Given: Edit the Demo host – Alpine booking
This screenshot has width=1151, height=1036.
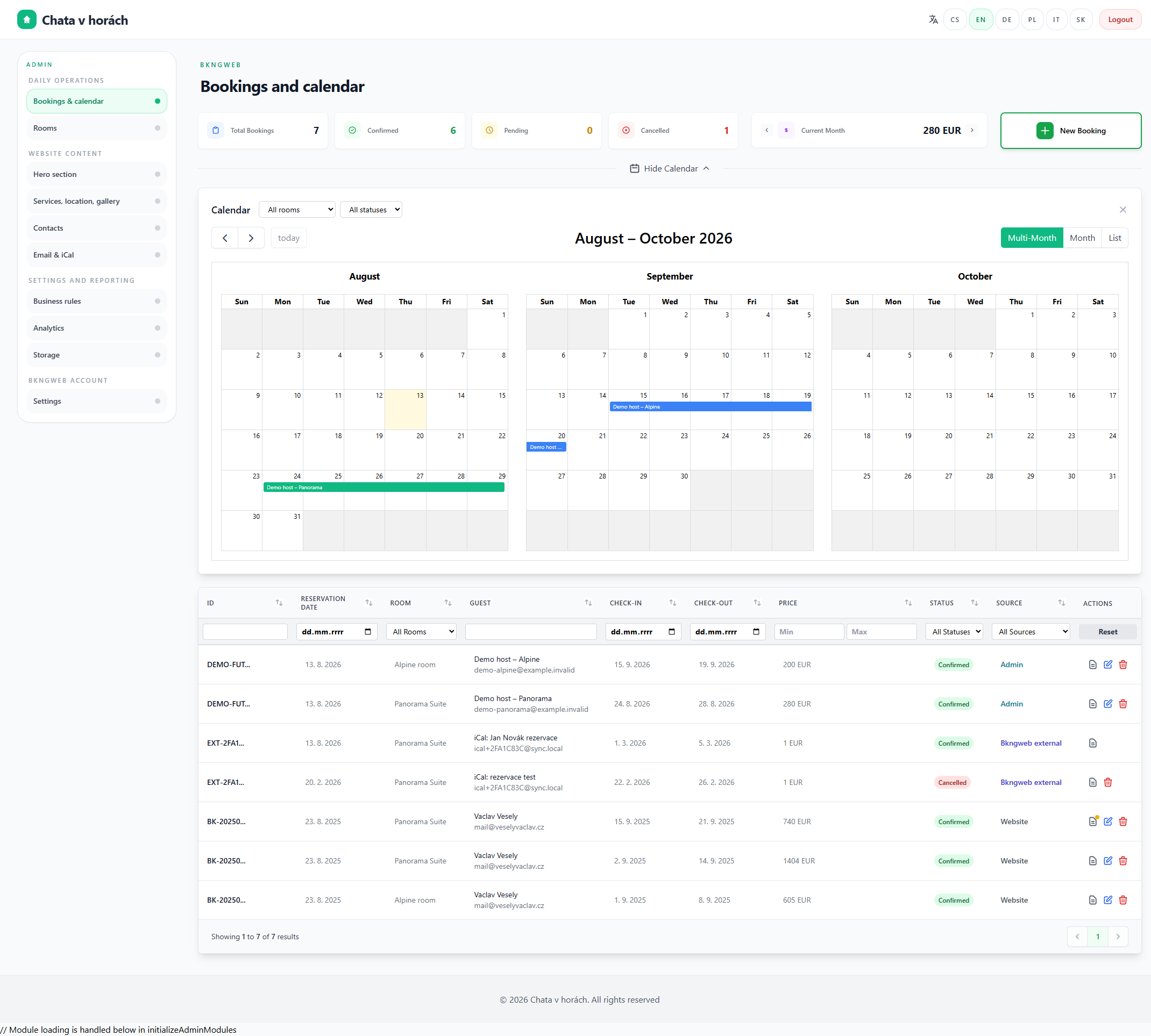Looking at the screenshot, I should click(1108, 665).
